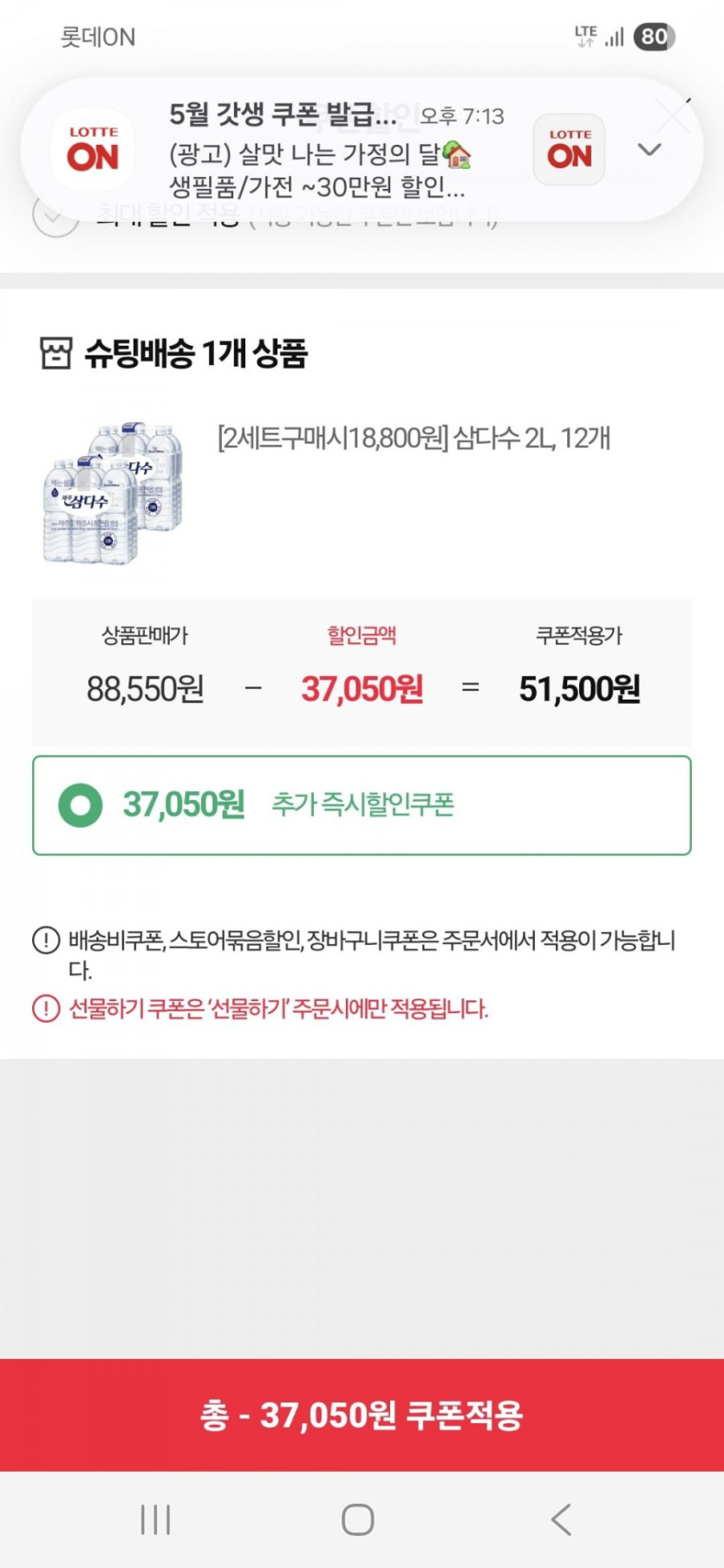Open the 삼다수 2L, 12개 product title
Image resolution: width=724 pixels, height=1568 pixels.
click(x=414, y=439)
